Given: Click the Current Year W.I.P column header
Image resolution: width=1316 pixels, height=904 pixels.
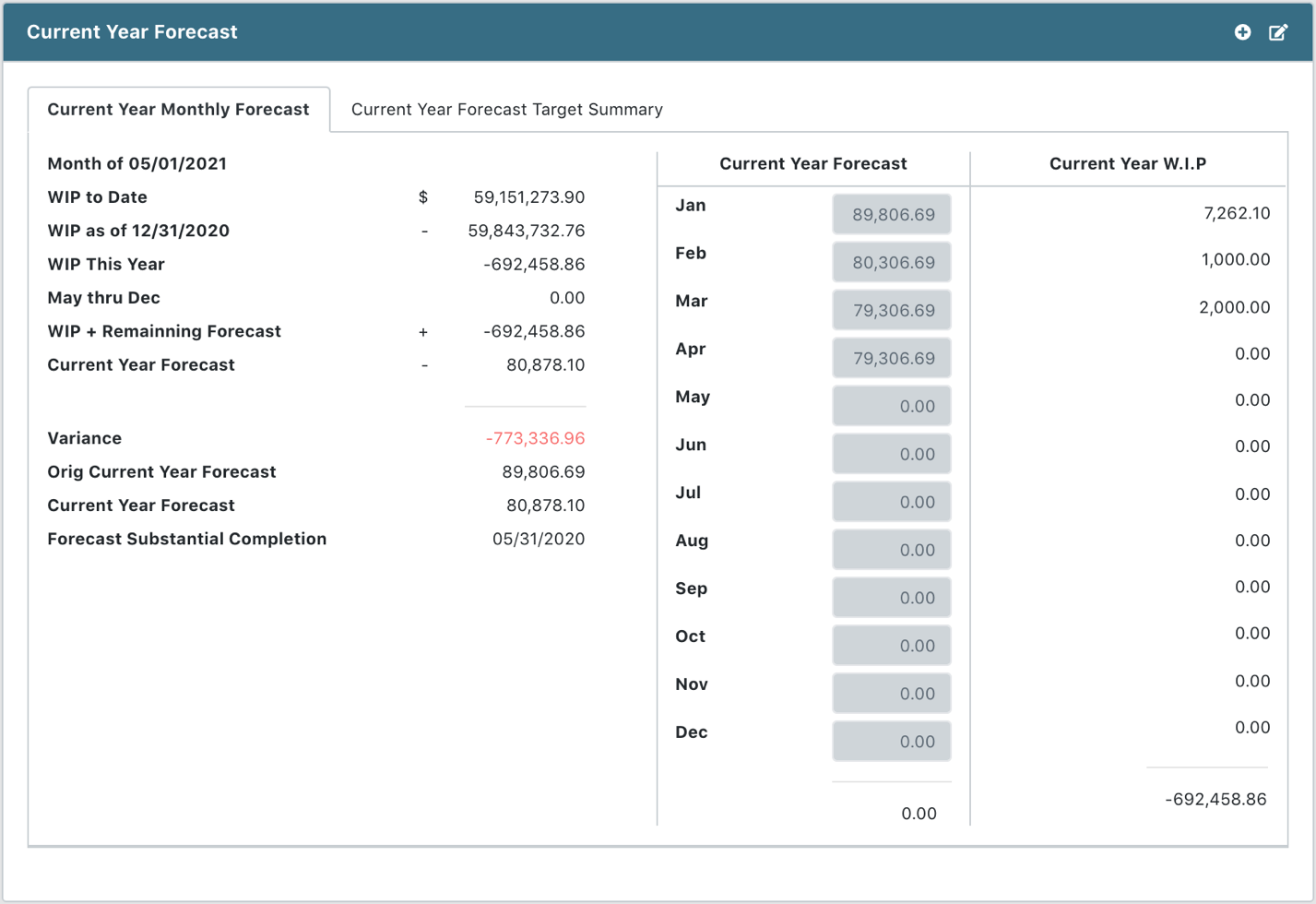Looking at the screenshot, I should [x=1128, y=164].
